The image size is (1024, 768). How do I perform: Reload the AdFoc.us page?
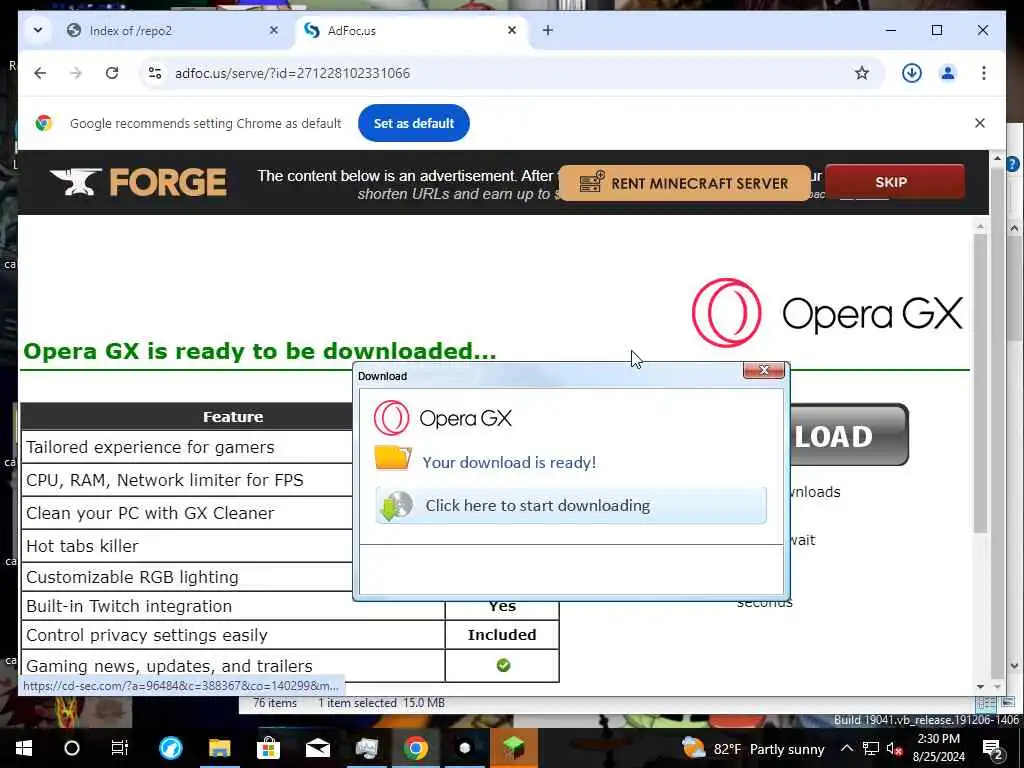click(x=112, y=73)
